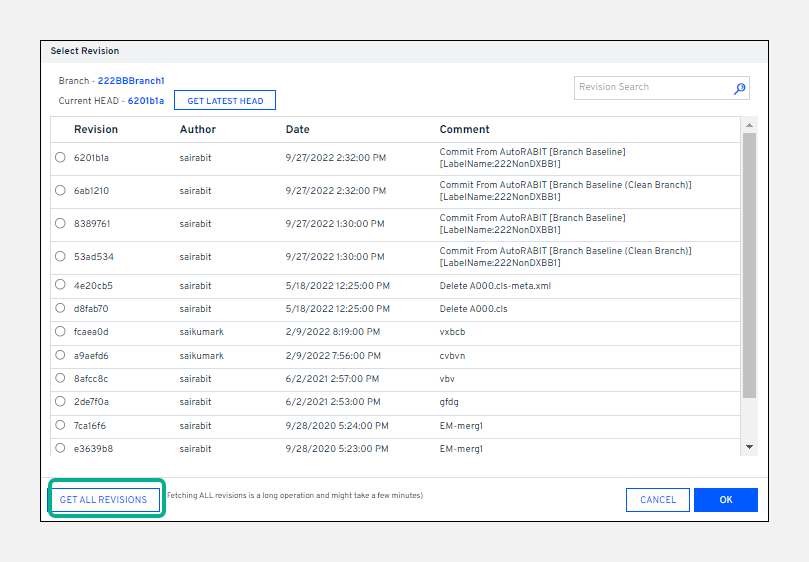The height and width of the screenshot is (562, 809).
Task: Open the 222BBBranch1 branch link
Action: point(131,81)
